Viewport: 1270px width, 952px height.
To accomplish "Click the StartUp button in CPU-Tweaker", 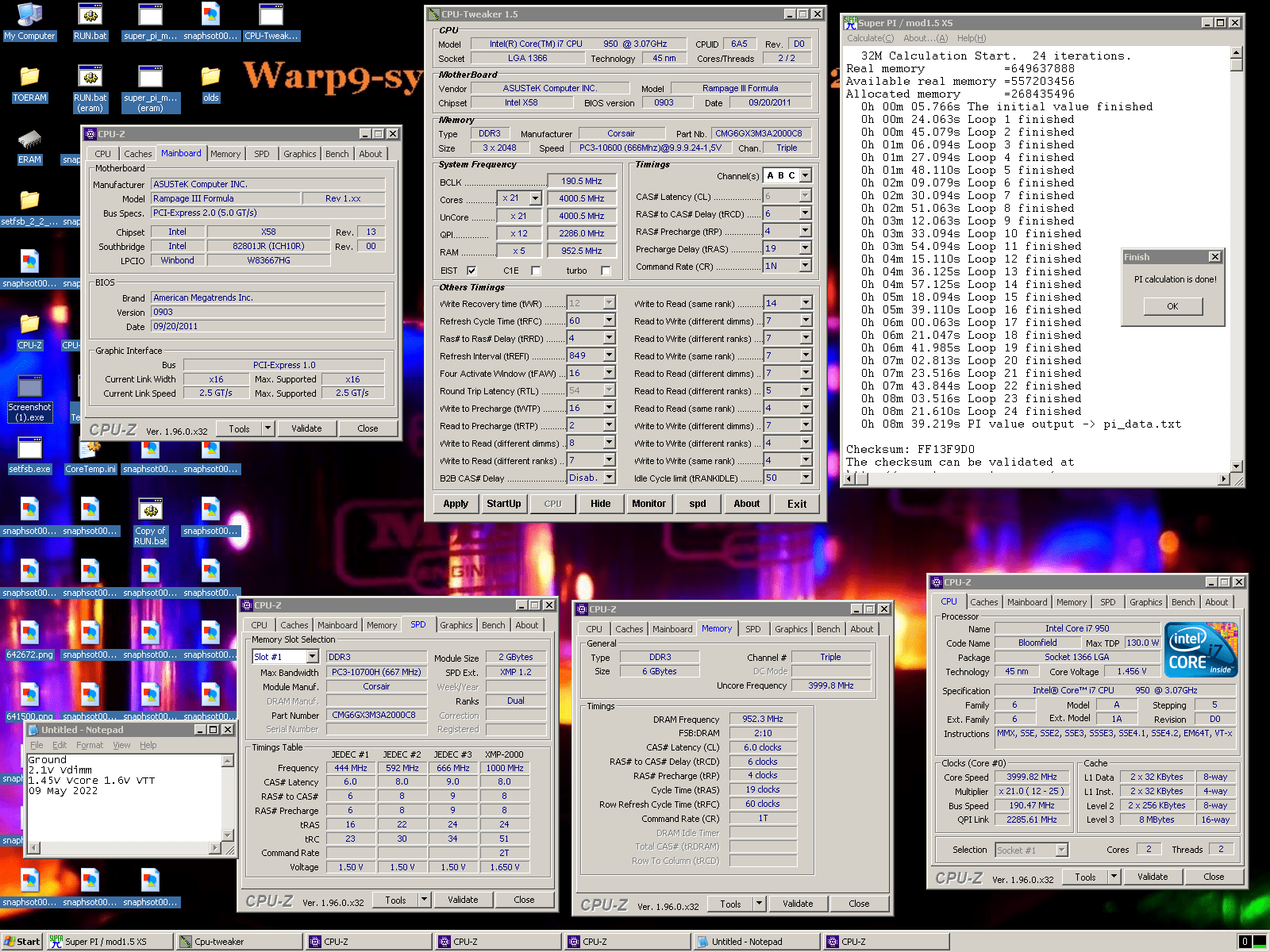I will (x=504, y=504).
